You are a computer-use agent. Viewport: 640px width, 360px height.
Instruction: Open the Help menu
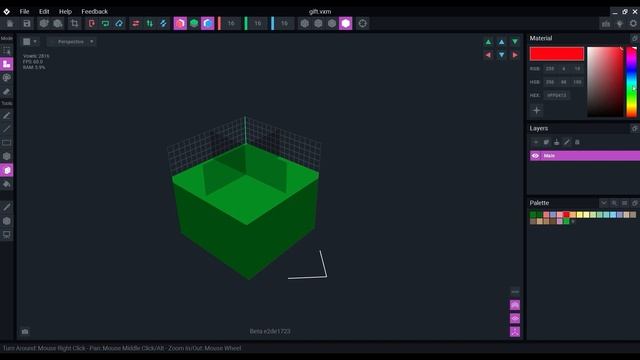point(65,11)
